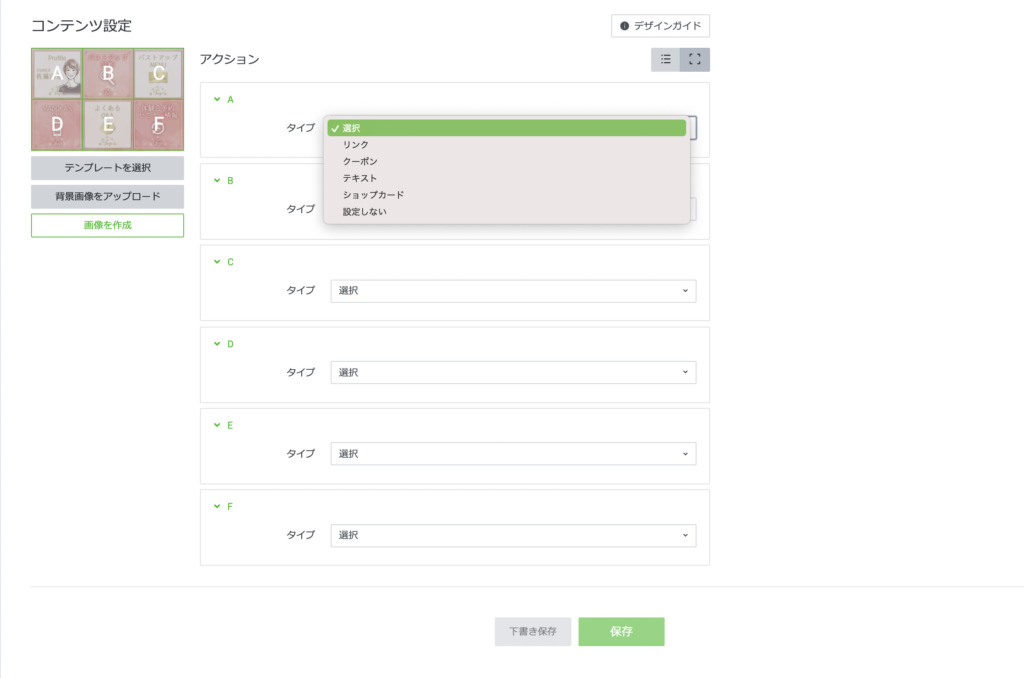Collapse section D chevron

(217, 344)
